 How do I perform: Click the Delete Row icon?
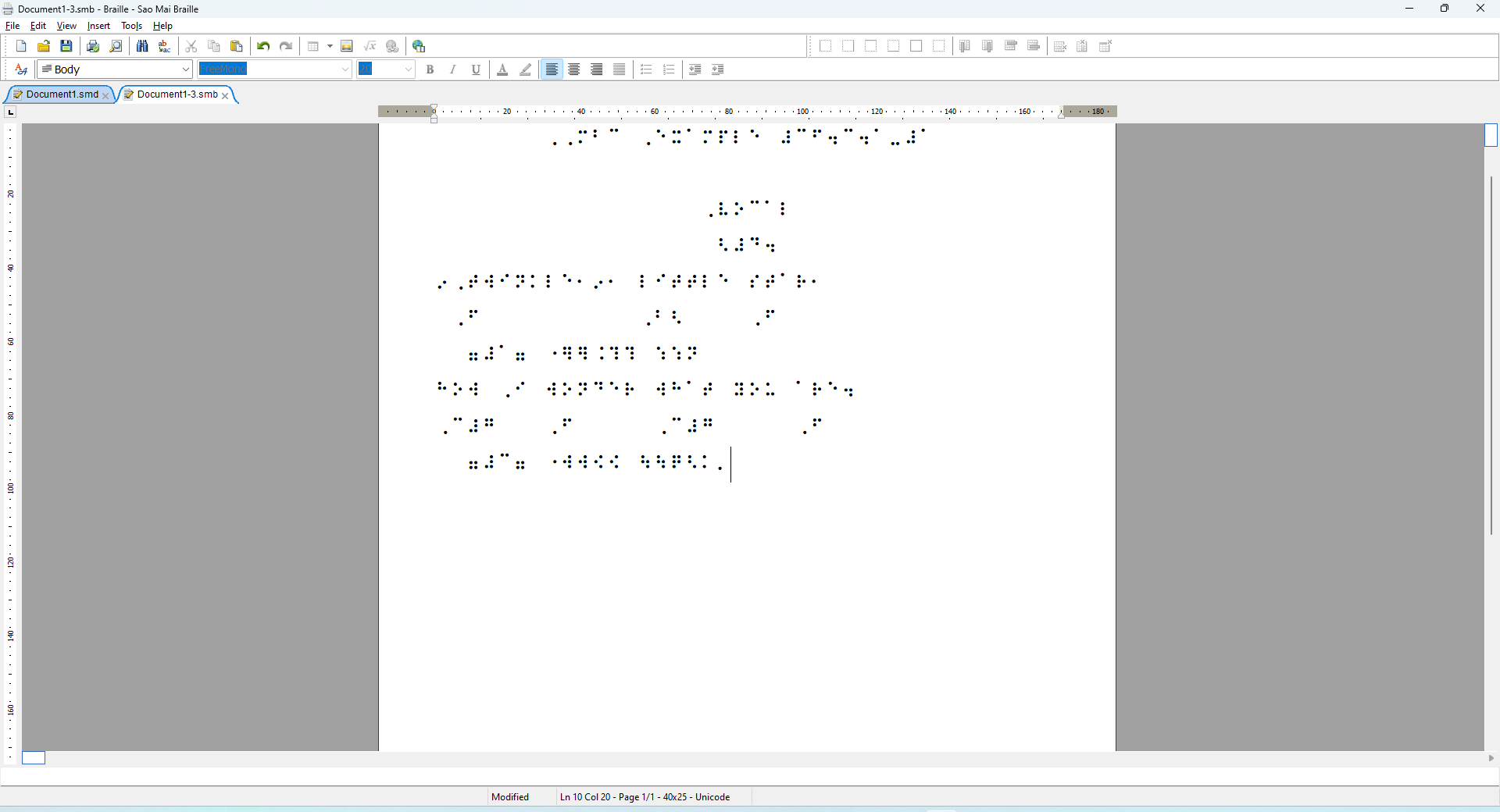pyautogui.click(x=1060, y=46)
